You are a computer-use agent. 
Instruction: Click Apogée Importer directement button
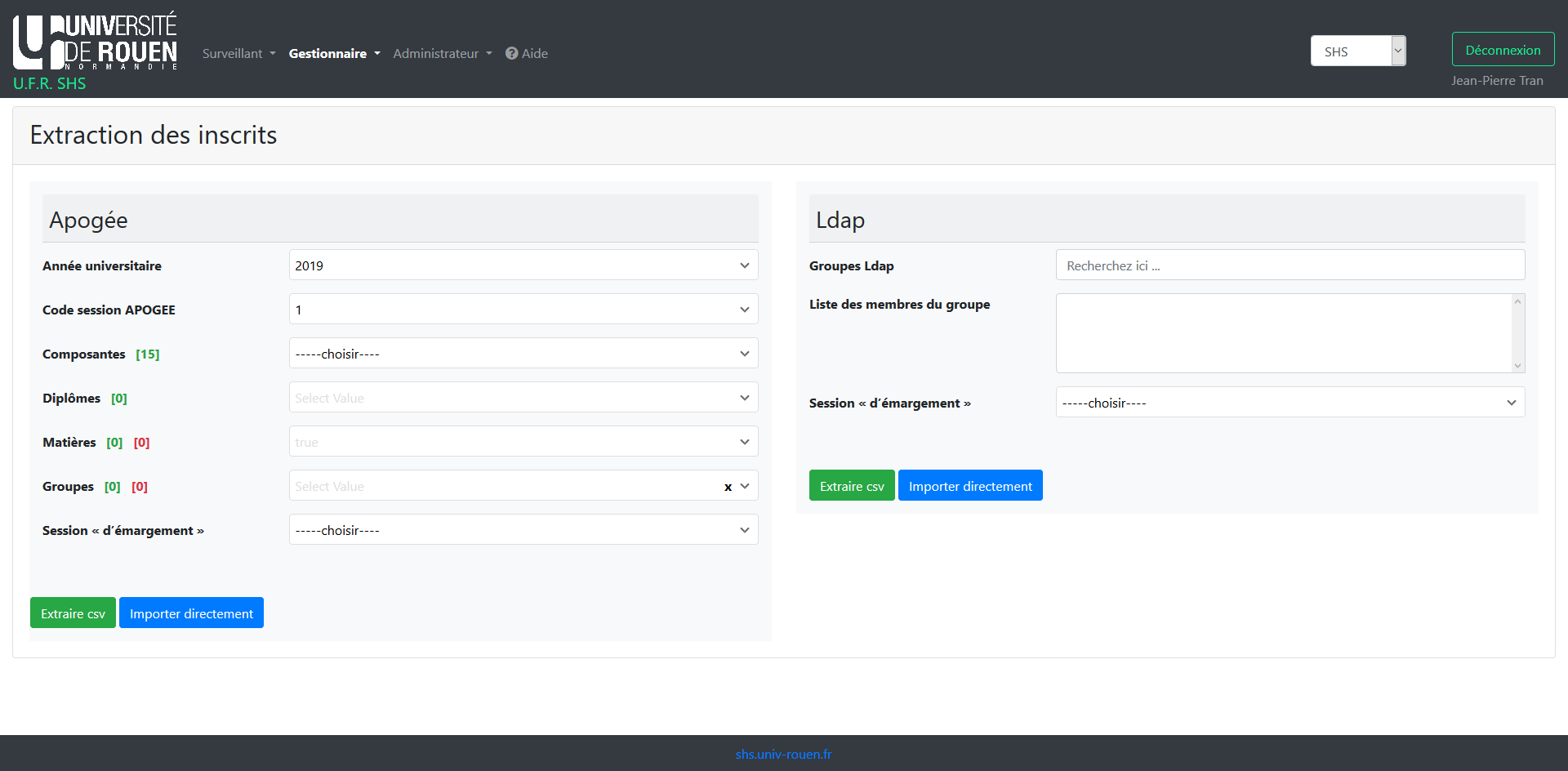pyautogui.click(x=191, y=613)
